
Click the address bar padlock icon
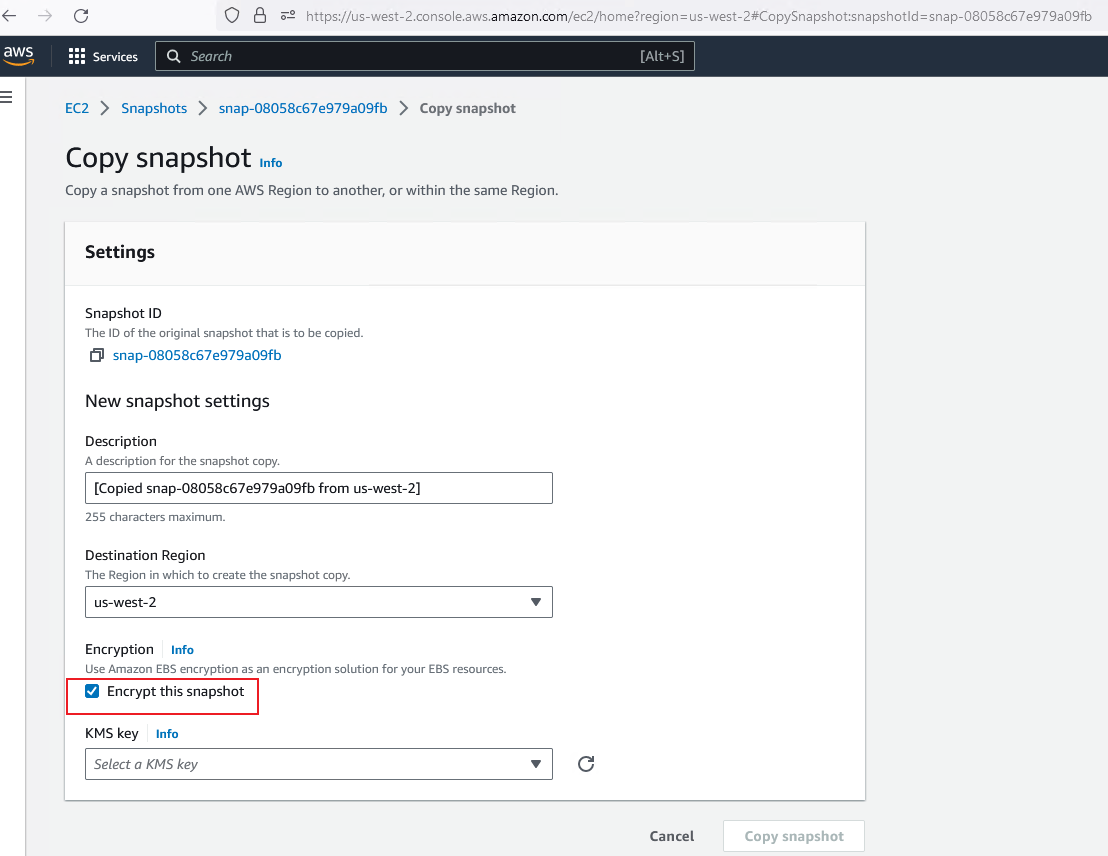tap(260, 16)
